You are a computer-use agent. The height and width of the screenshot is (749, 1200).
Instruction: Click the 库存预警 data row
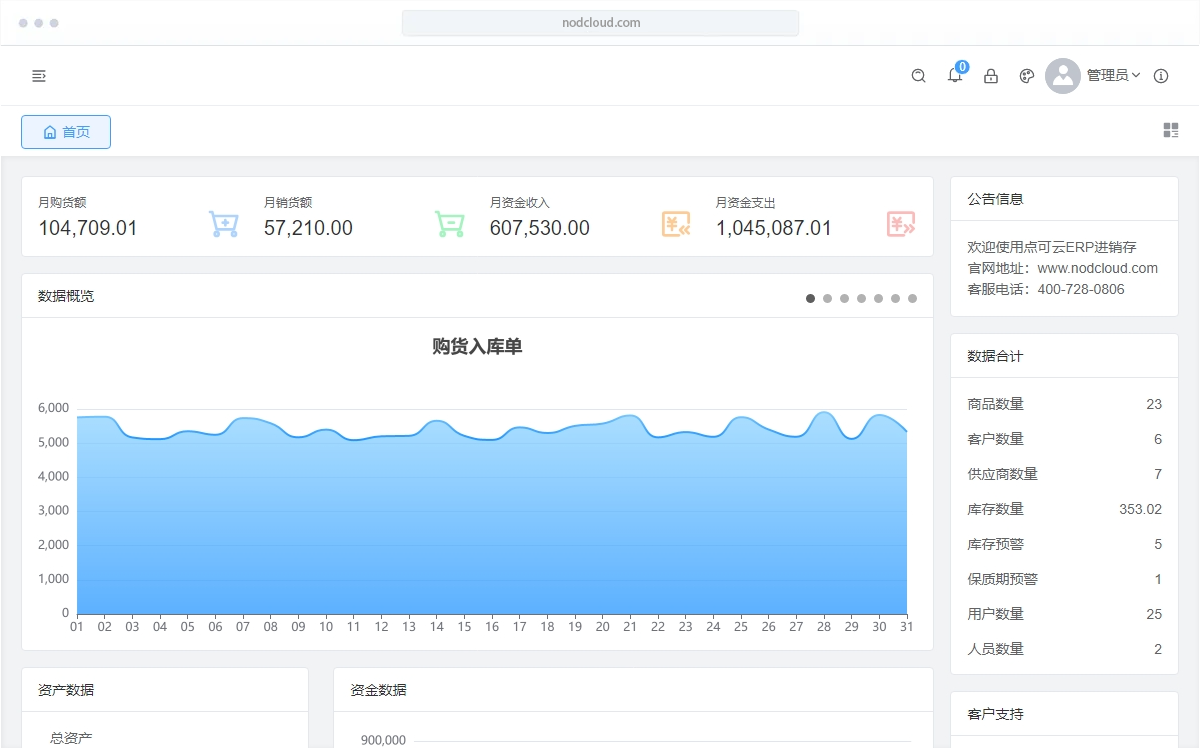tap(1064, 544)
